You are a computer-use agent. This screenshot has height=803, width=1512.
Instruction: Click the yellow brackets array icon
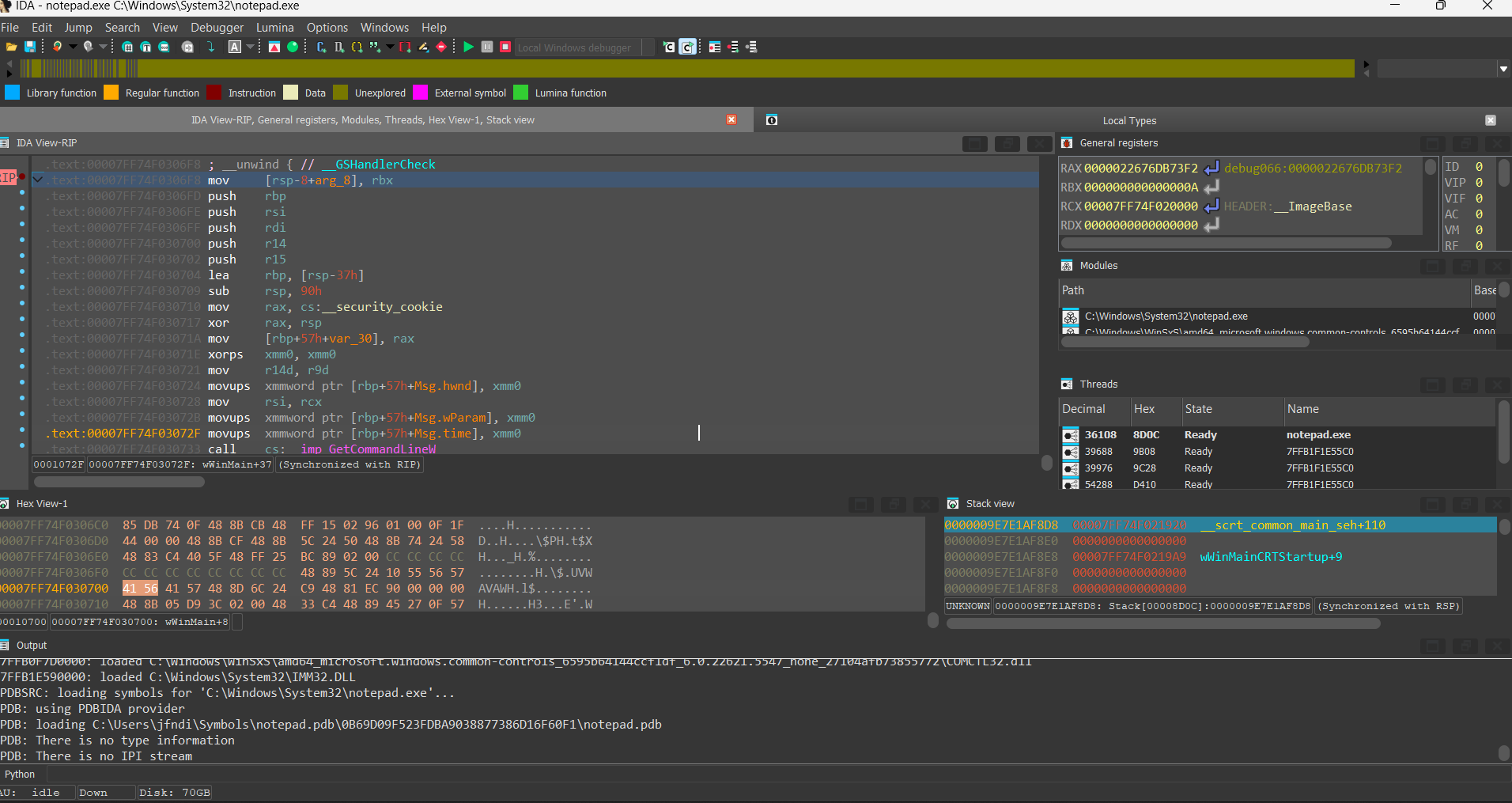(x=357, y=47)
